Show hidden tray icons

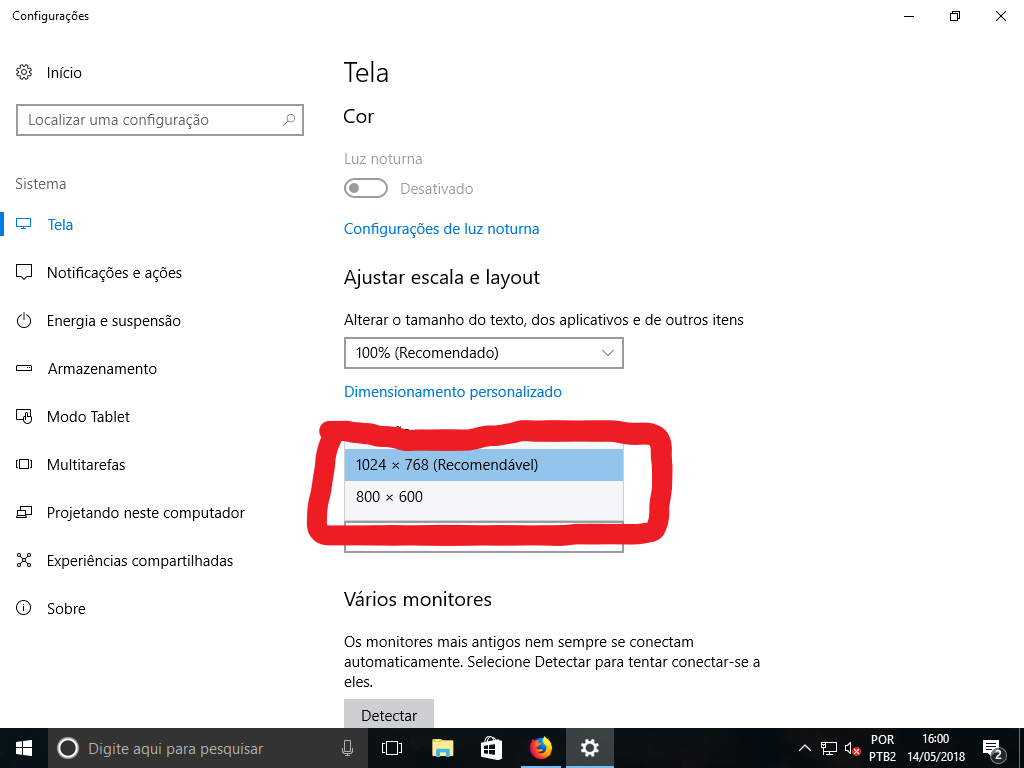(x=805, y=748)
